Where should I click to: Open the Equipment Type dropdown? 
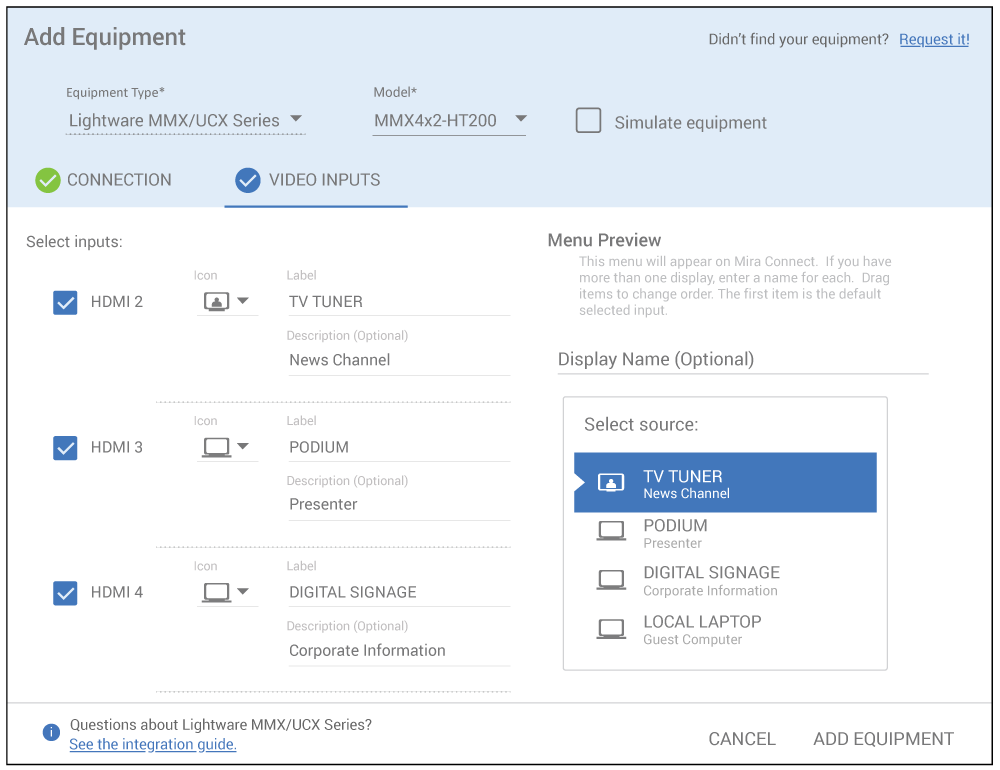click(185, 120)
